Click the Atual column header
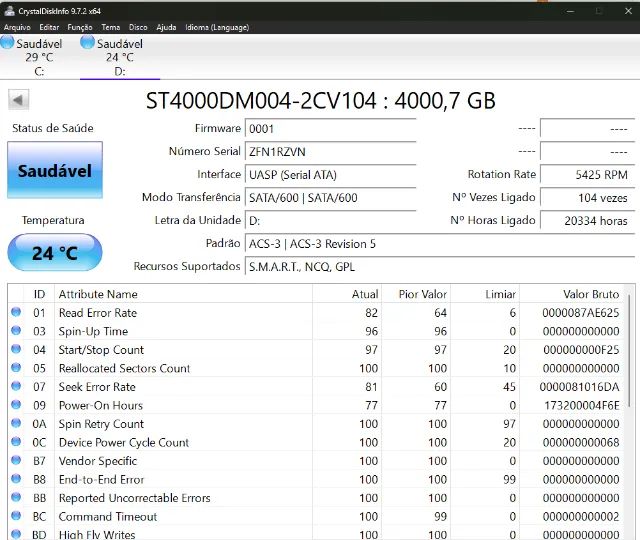This screenshot has height=540, width=640. pos(347,294)
